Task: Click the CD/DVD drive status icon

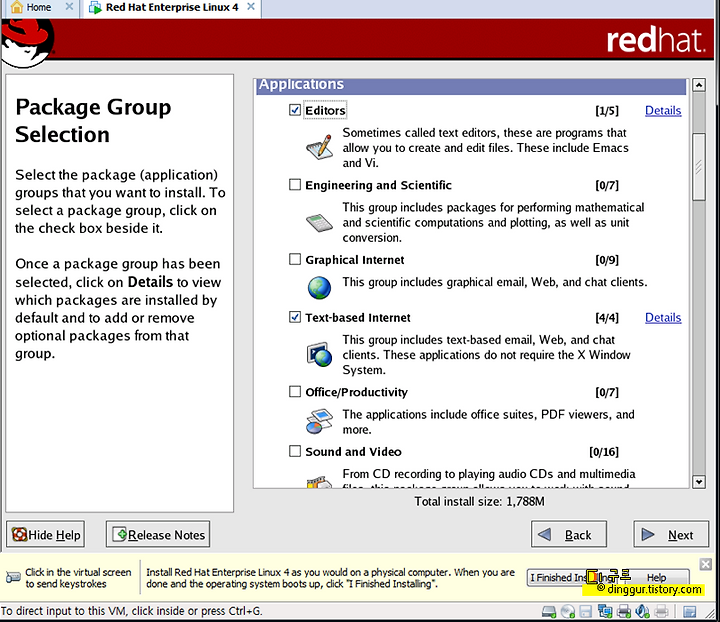Action: pos(568,611)
